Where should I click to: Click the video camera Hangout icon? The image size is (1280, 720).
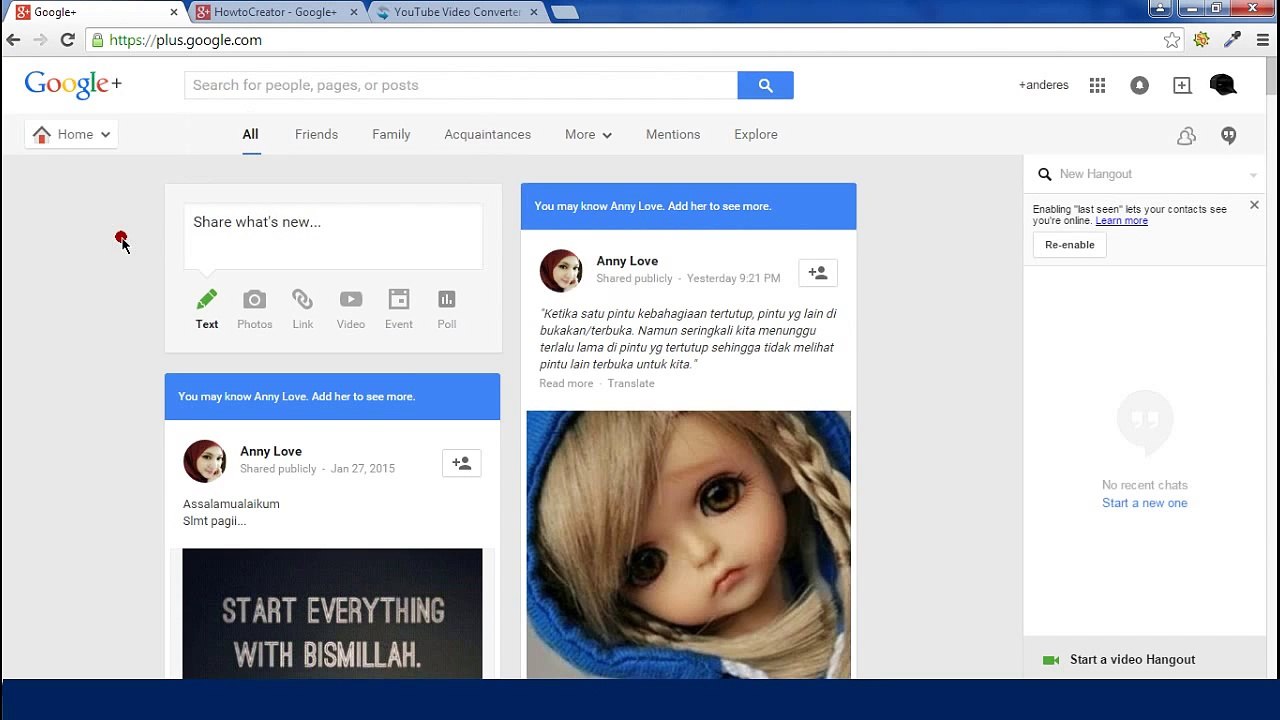pos(1051,660)
